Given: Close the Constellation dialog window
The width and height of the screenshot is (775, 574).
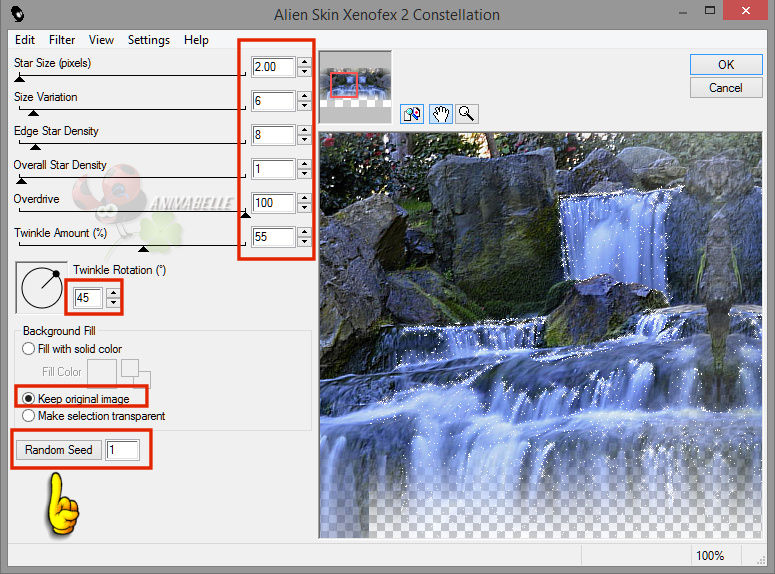Looking at the screenshot, I should tap(745, 10).
